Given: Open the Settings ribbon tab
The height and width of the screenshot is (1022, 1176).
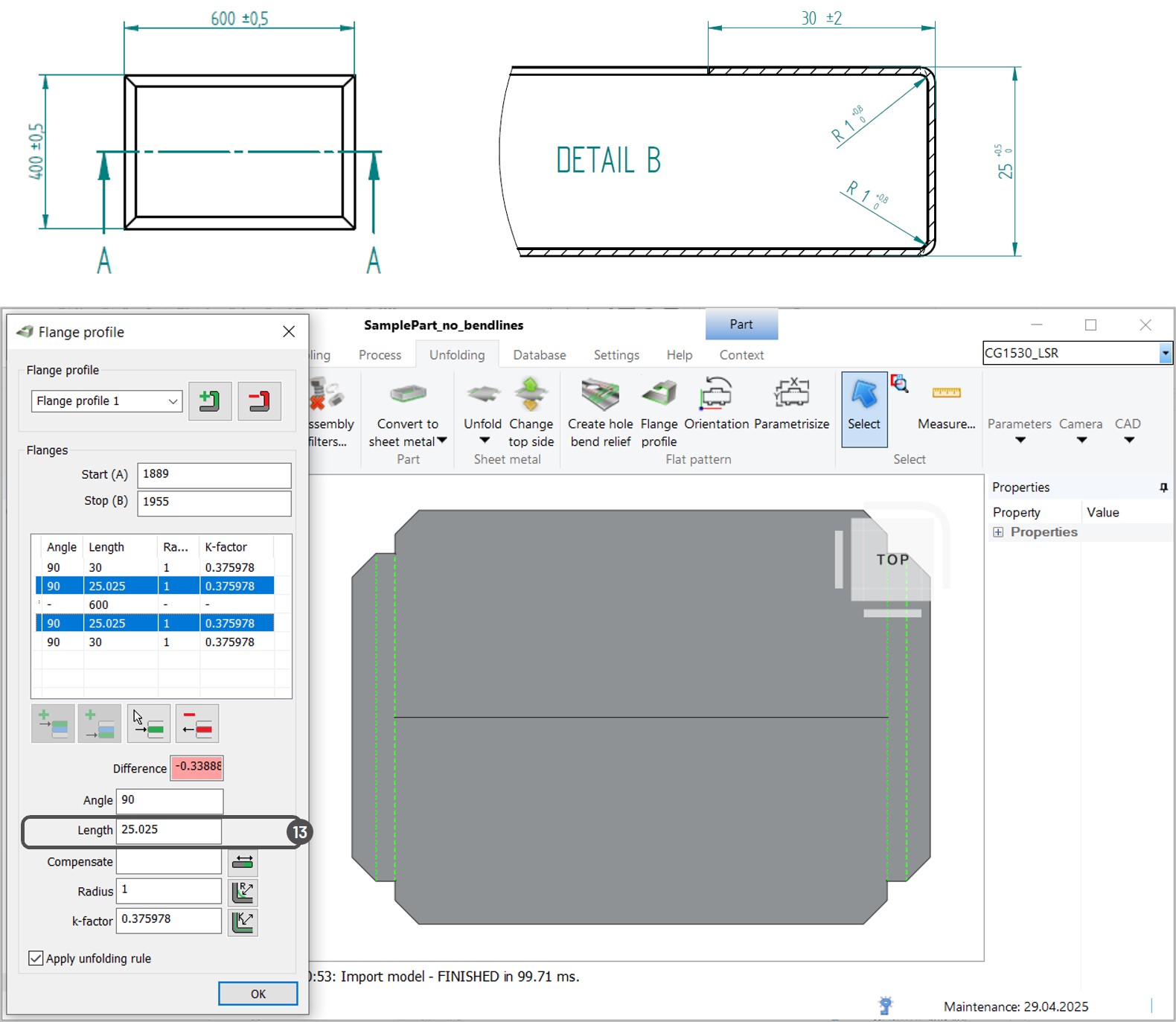Looking at the screenshot, I should click(x=616, y=355).
